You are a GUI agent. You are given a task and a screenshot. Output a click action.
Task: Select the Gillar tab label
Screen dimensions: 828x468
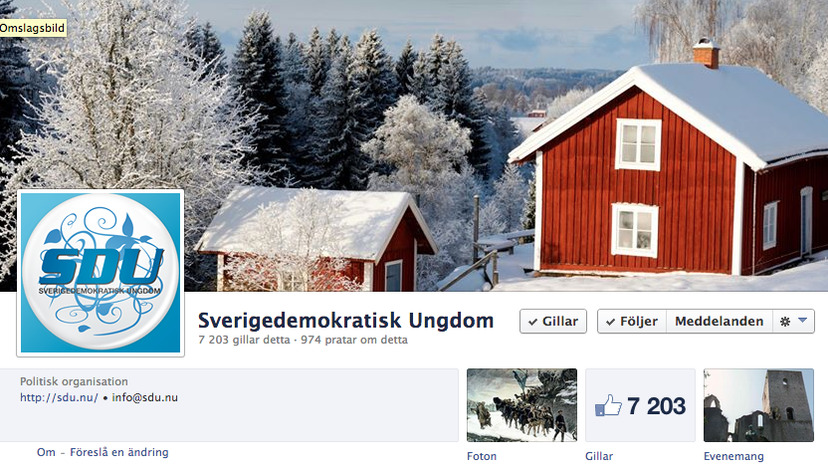tap(599, 456)
